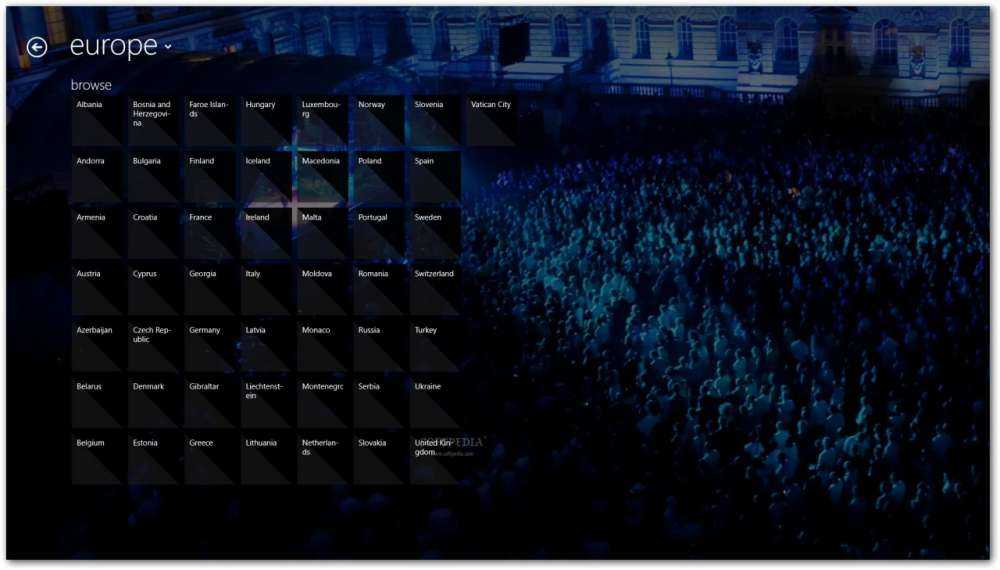Viewport: 1000px width, 570px height.
Task: Click the Liechtenstein tile
Action: 266,404
